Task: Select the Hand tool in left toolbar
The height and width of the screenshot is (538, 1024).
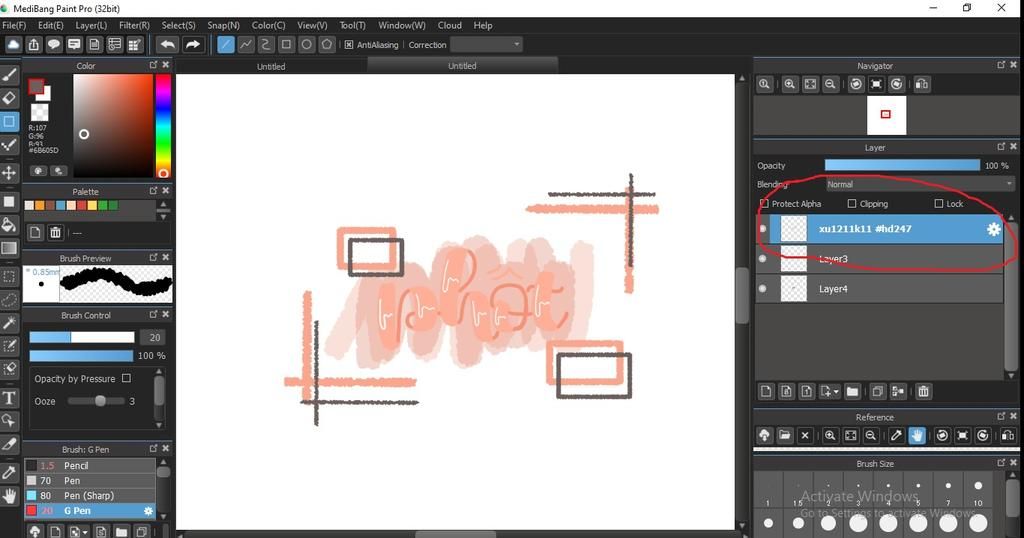Action: coord(9,496)
